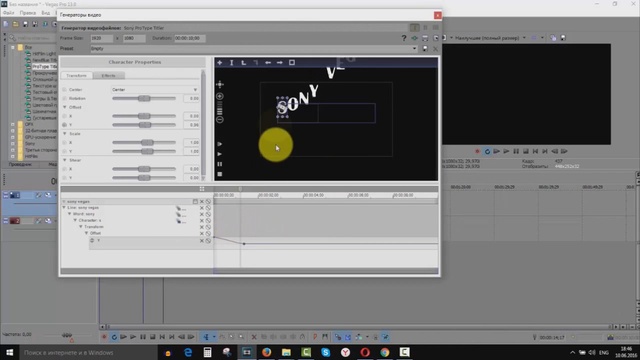Delete the Transform row with X
This screenshot has height=360, width=640.
click(x=202, y=227)
